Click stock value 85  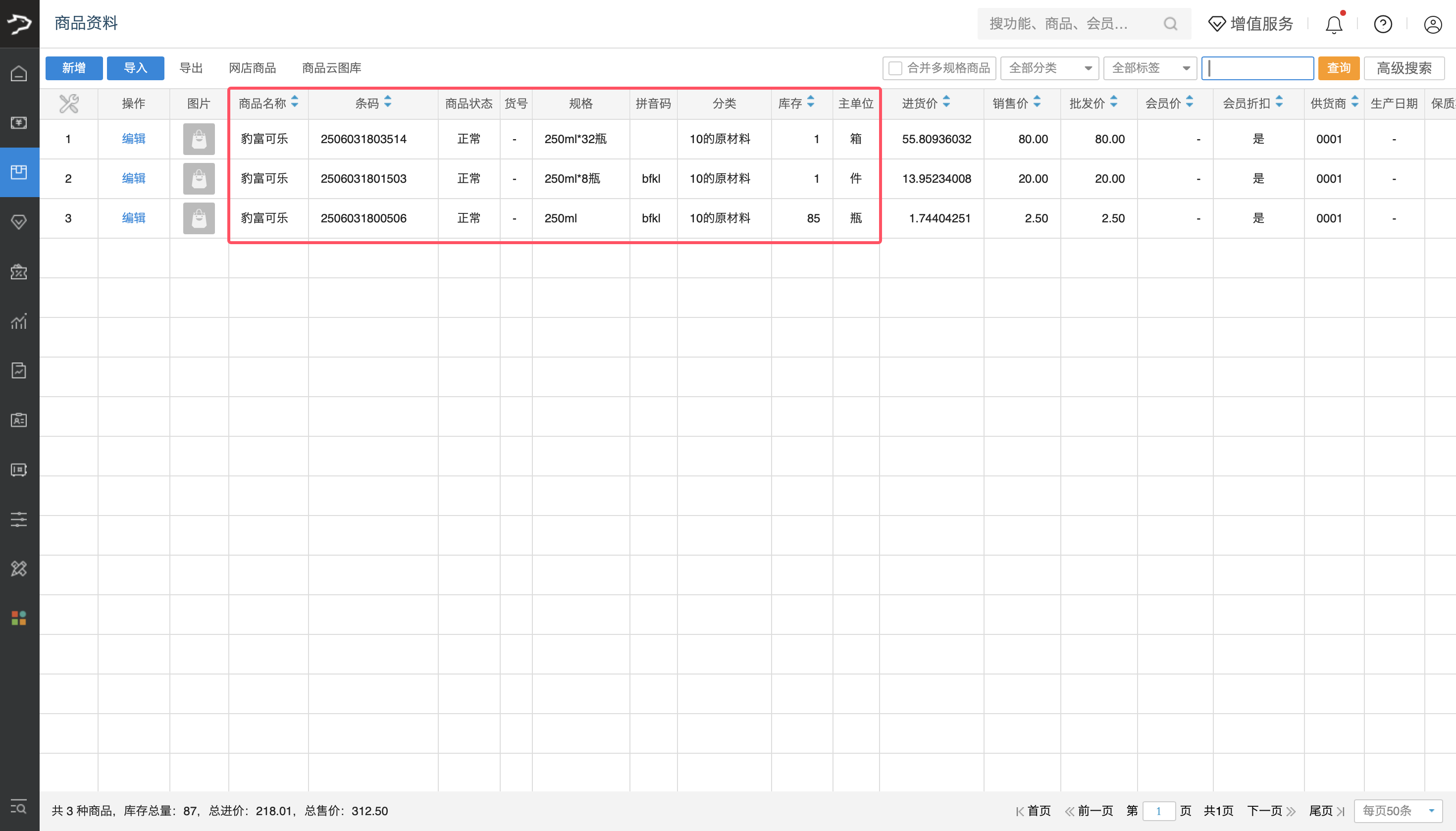(x=813, y=218)
